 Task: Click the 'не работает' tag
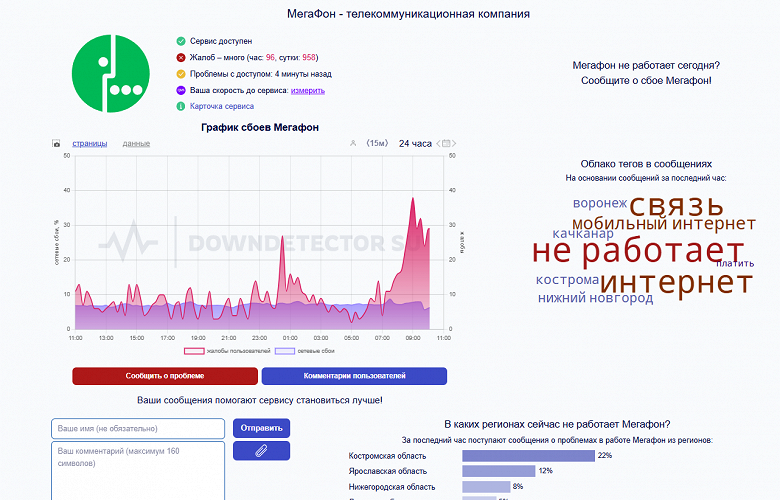[638, 251]
